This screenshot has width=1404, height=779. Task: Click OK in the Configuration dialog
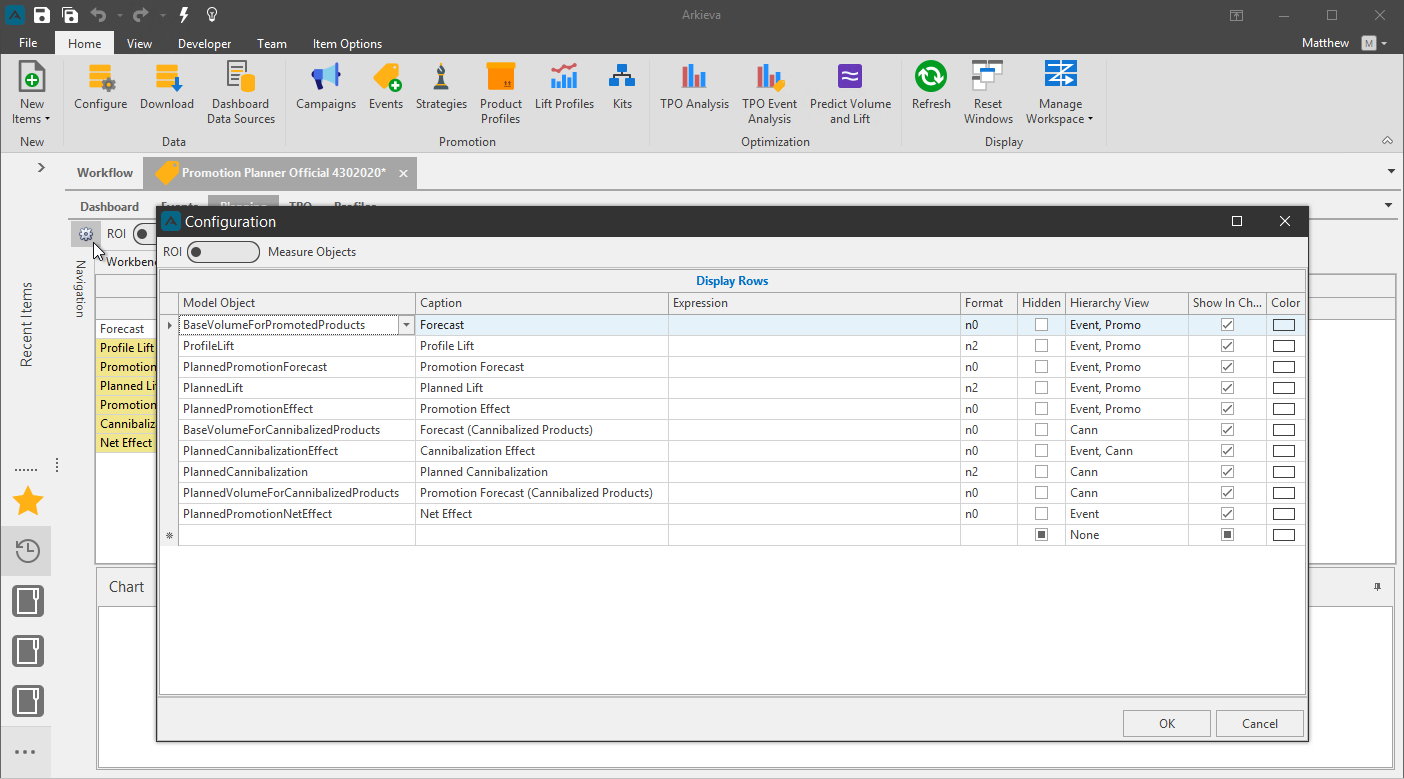(x=1167, y=723)
